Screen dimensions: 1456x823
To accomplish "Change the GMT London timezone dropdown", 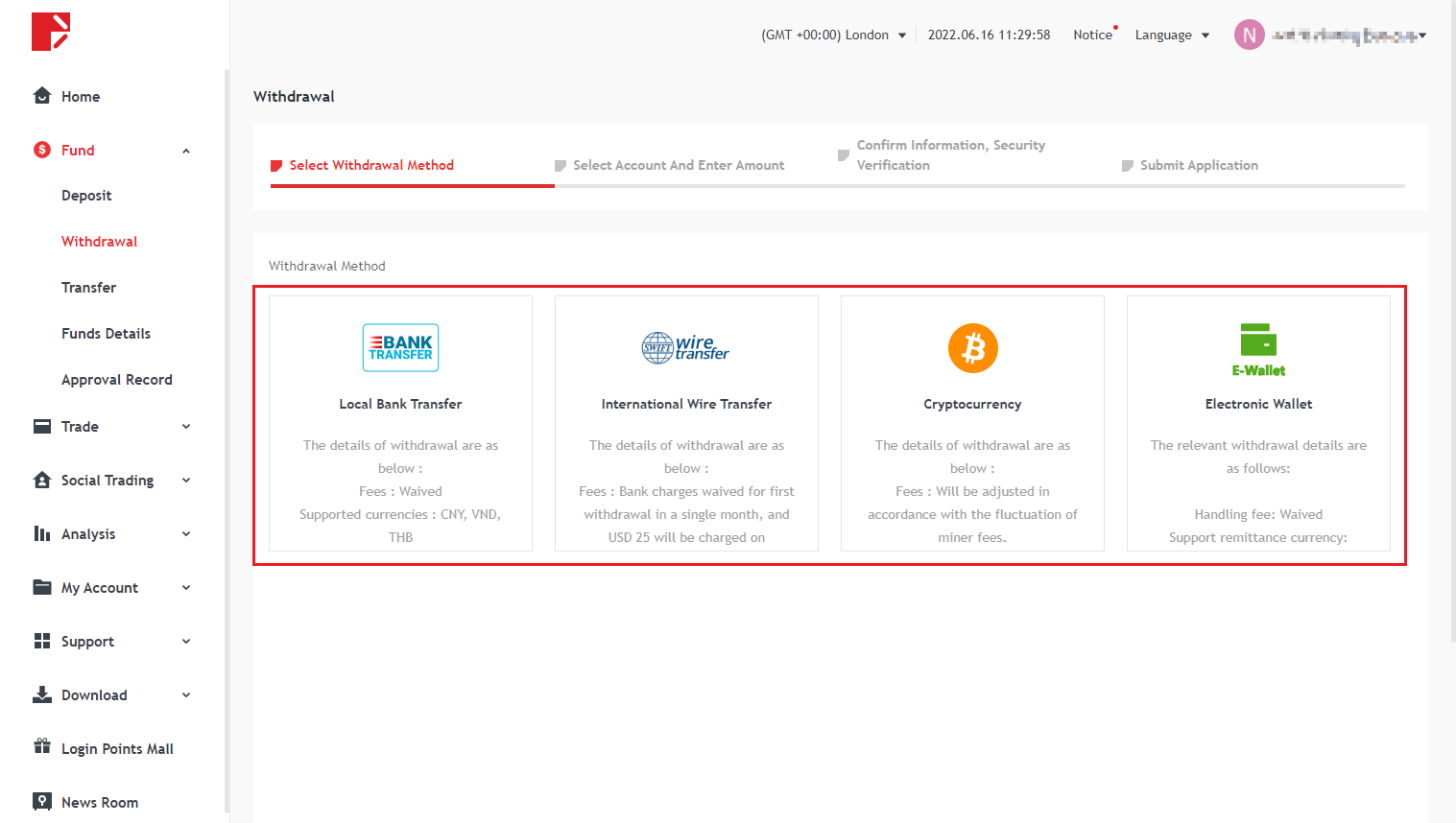I will pos(833,35).
